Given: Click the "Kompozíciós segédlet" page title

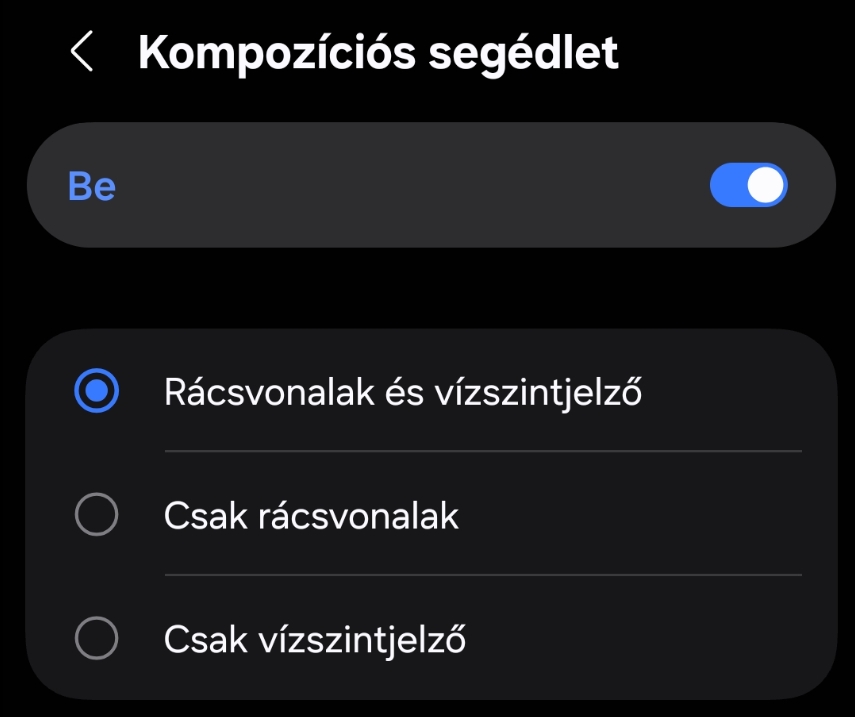Looking at the screenshot, I should 378,52.
